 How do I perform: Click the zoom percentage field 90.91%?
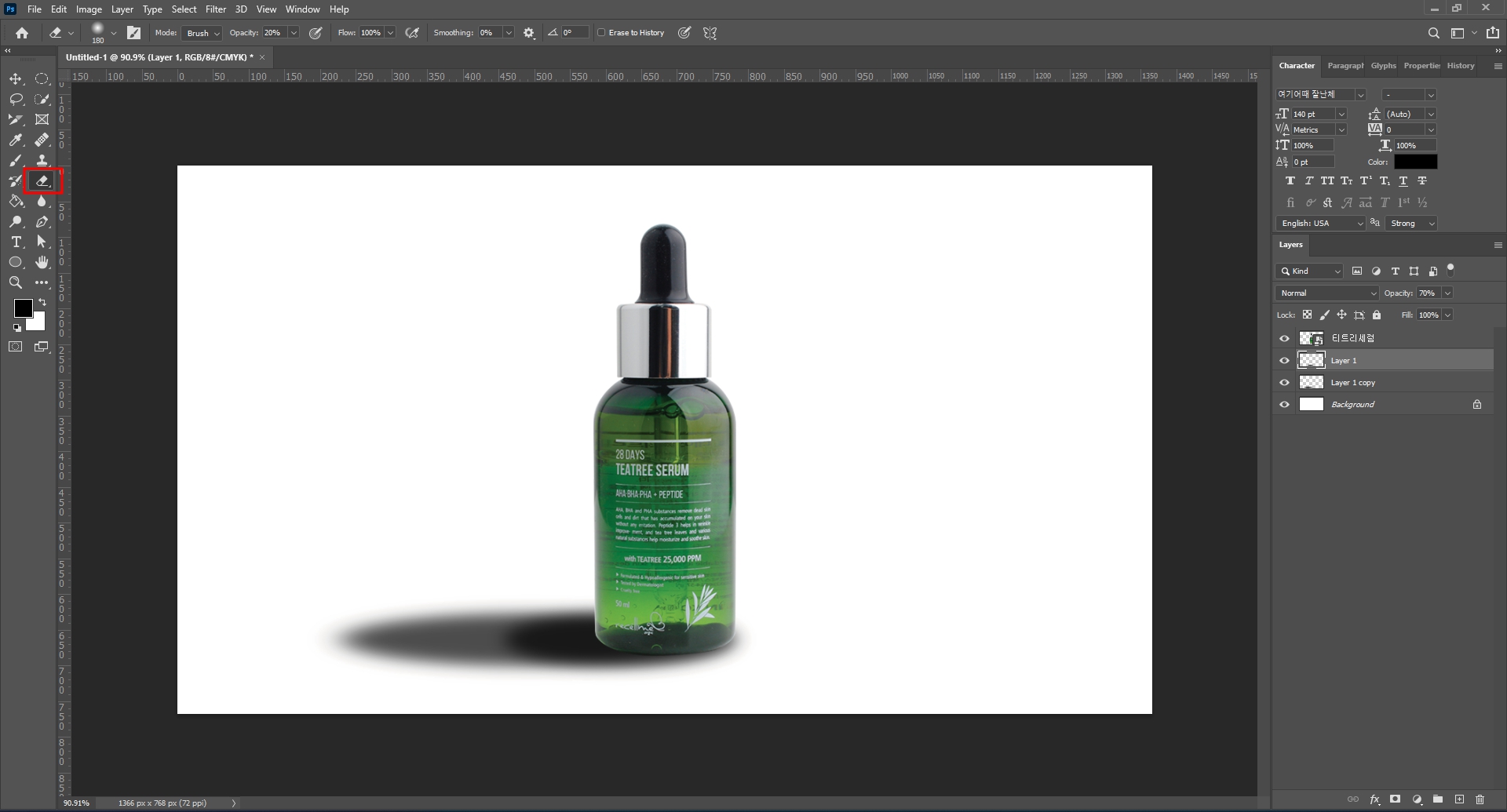(x=77, y=803)
